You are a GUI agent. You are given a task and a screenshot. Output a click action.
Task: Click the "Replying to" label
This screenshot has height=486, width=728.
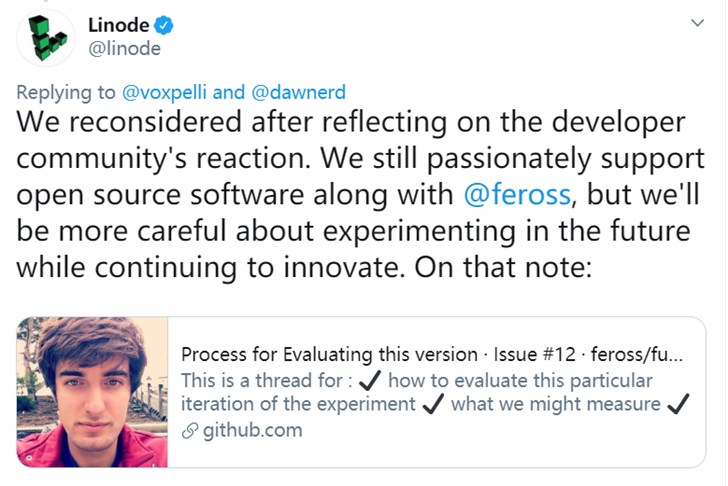(66, 92)
